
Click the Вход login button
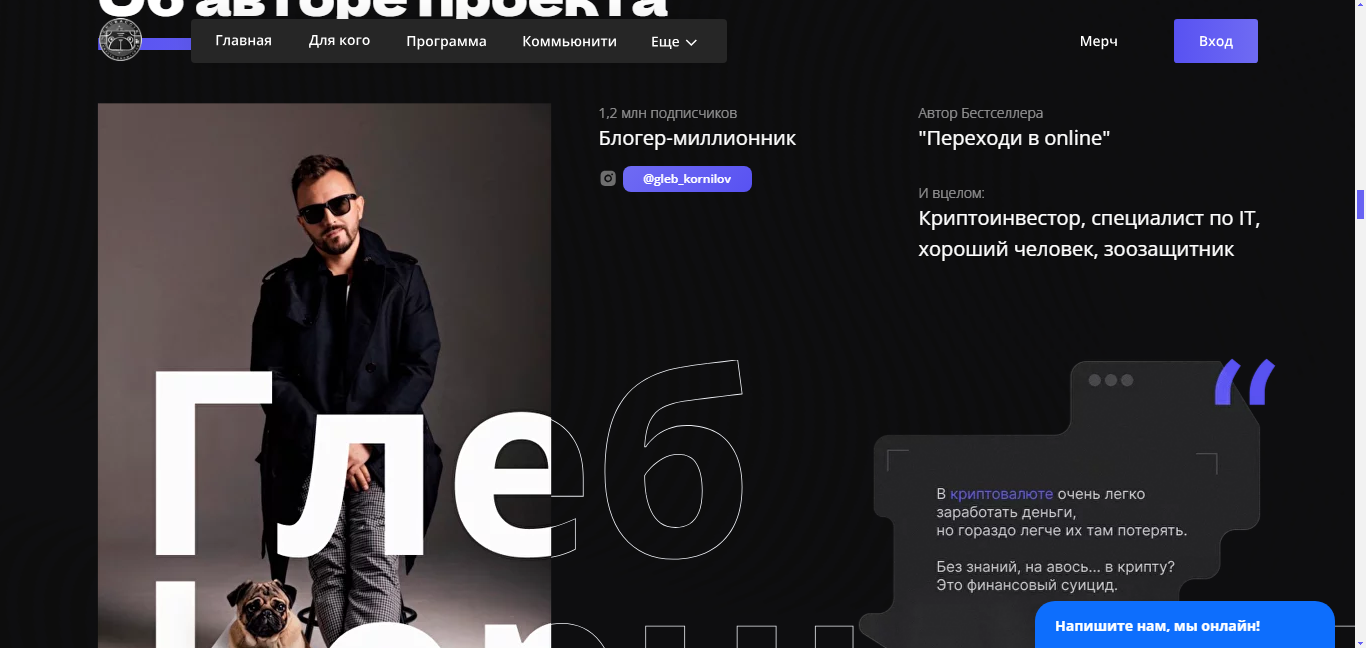click(x=1216, y=41)
